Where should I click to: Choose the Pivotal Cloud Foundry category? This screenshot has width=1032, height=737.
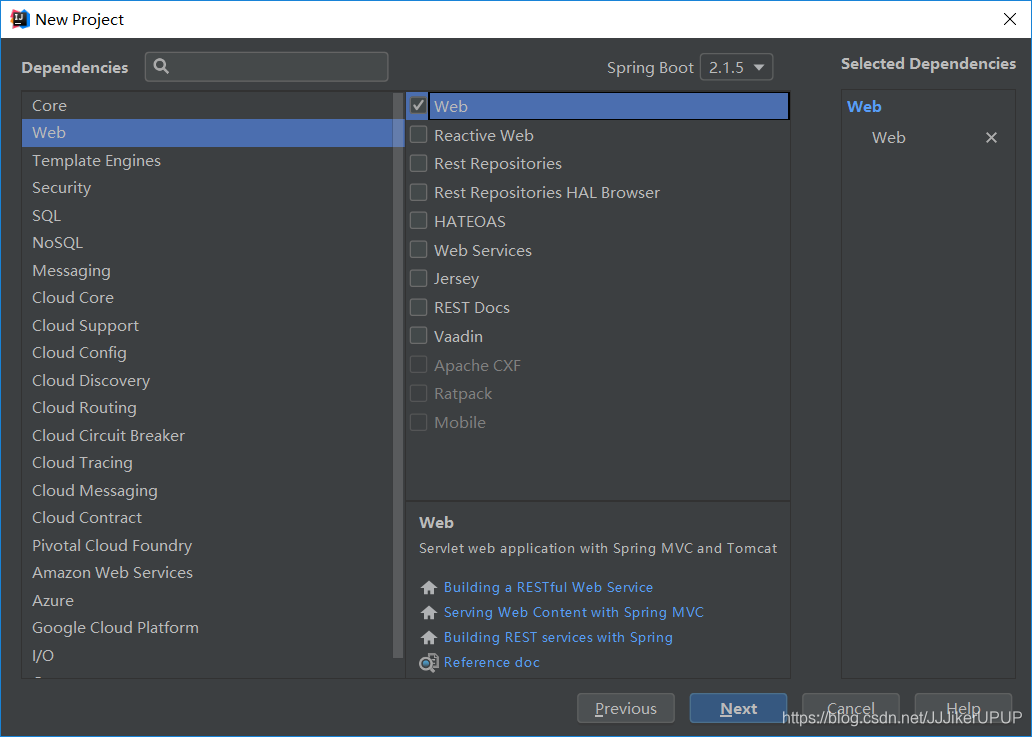207,546
